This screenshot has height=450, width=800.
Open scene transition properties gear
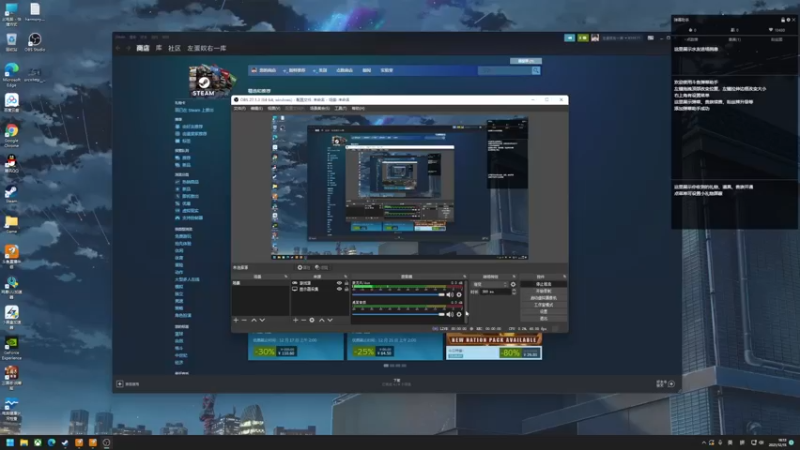[x=513, y=284]
